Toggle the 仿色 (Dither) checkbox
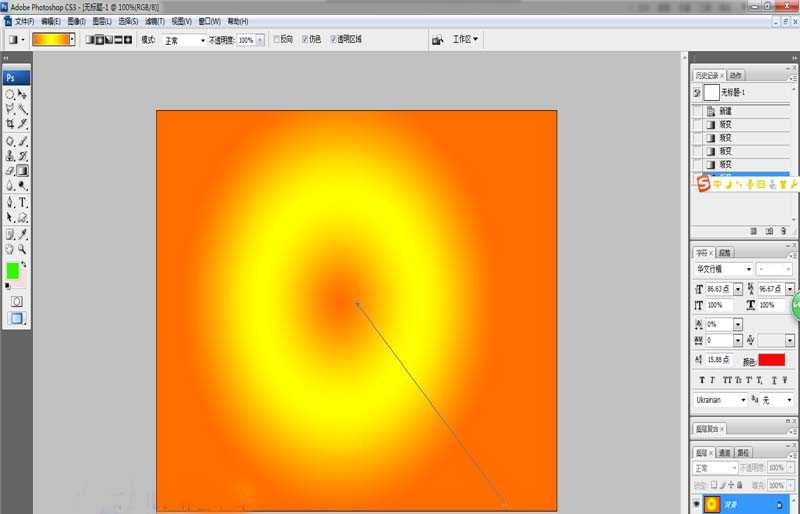Viewport: 800px width, 514px height. tap(305, 40)
